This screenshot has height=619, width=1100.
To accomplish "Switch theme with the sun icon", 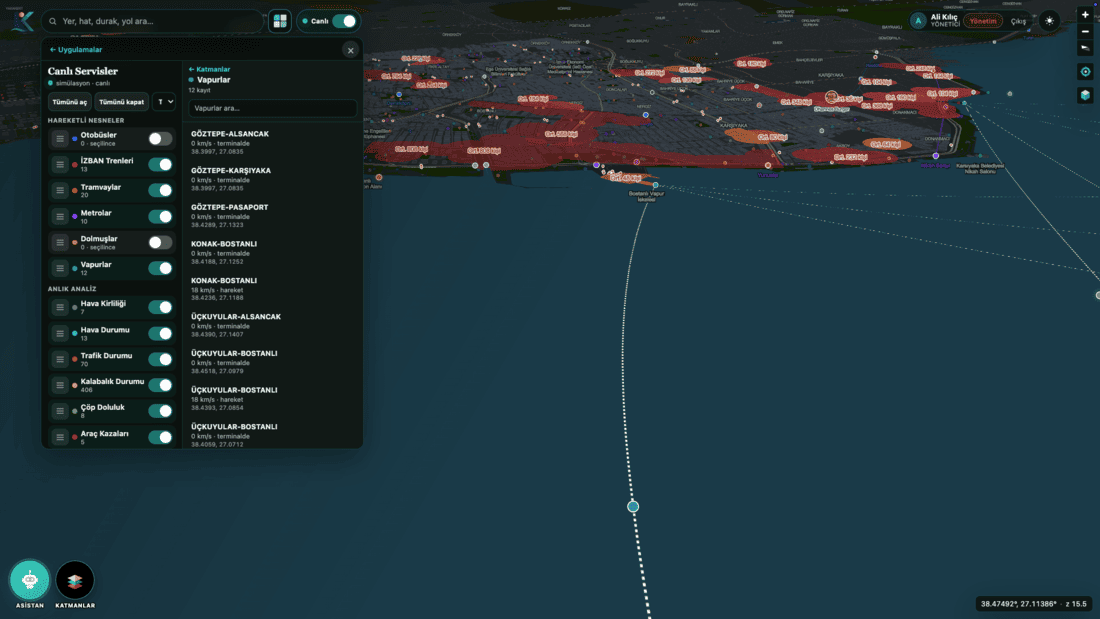I will coord(1049,21).
